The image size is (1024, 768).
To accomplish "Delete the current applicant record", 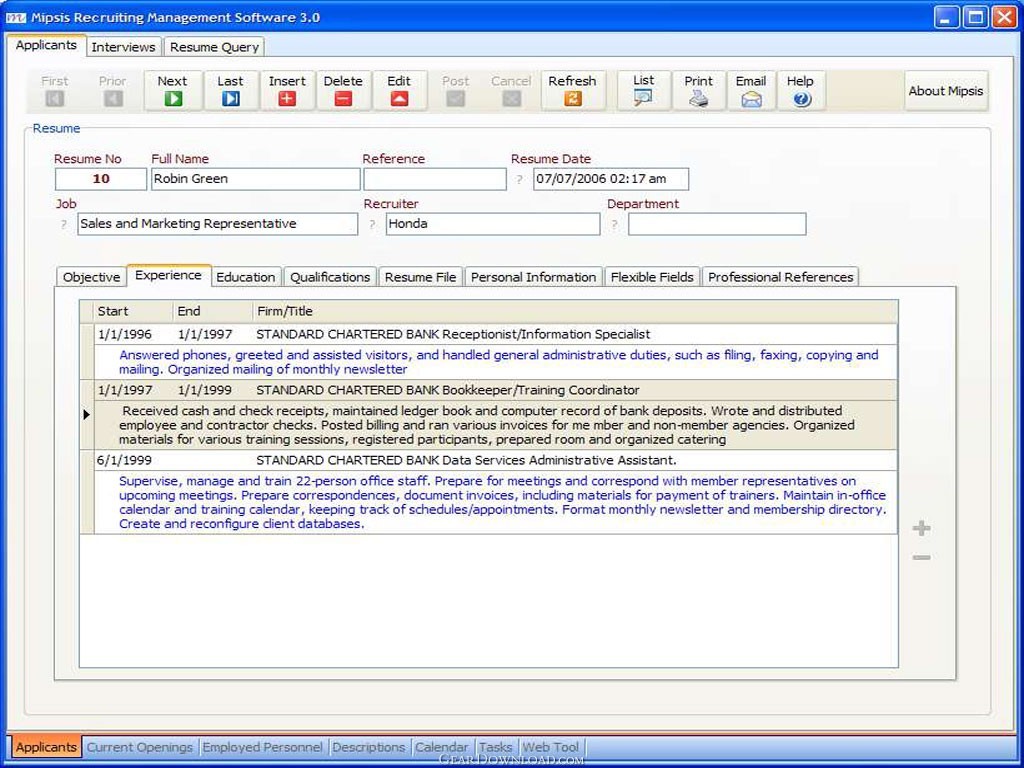I will pos(343,90).
